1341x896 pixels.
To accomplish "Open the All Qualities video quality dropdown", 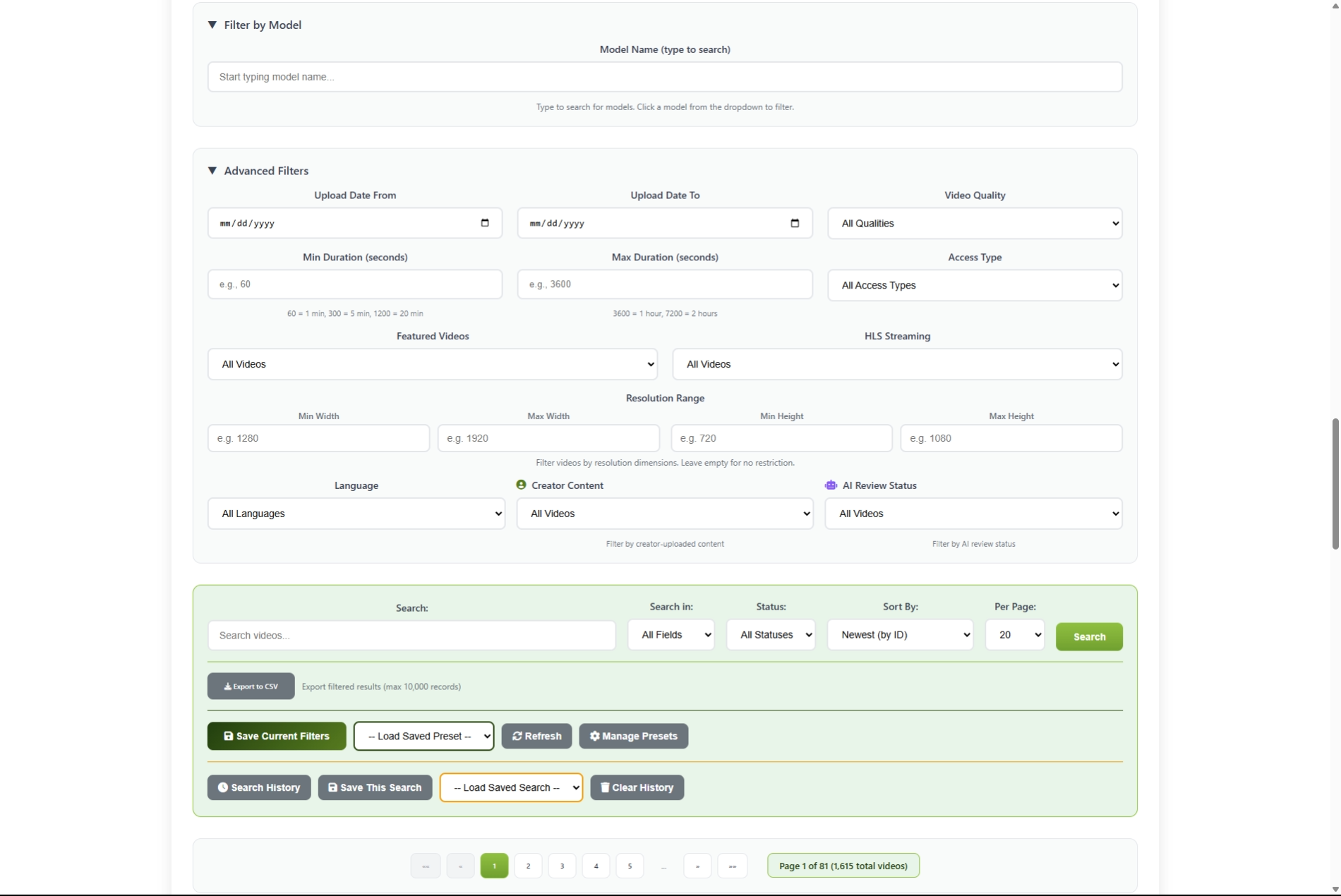I will 975,223.
